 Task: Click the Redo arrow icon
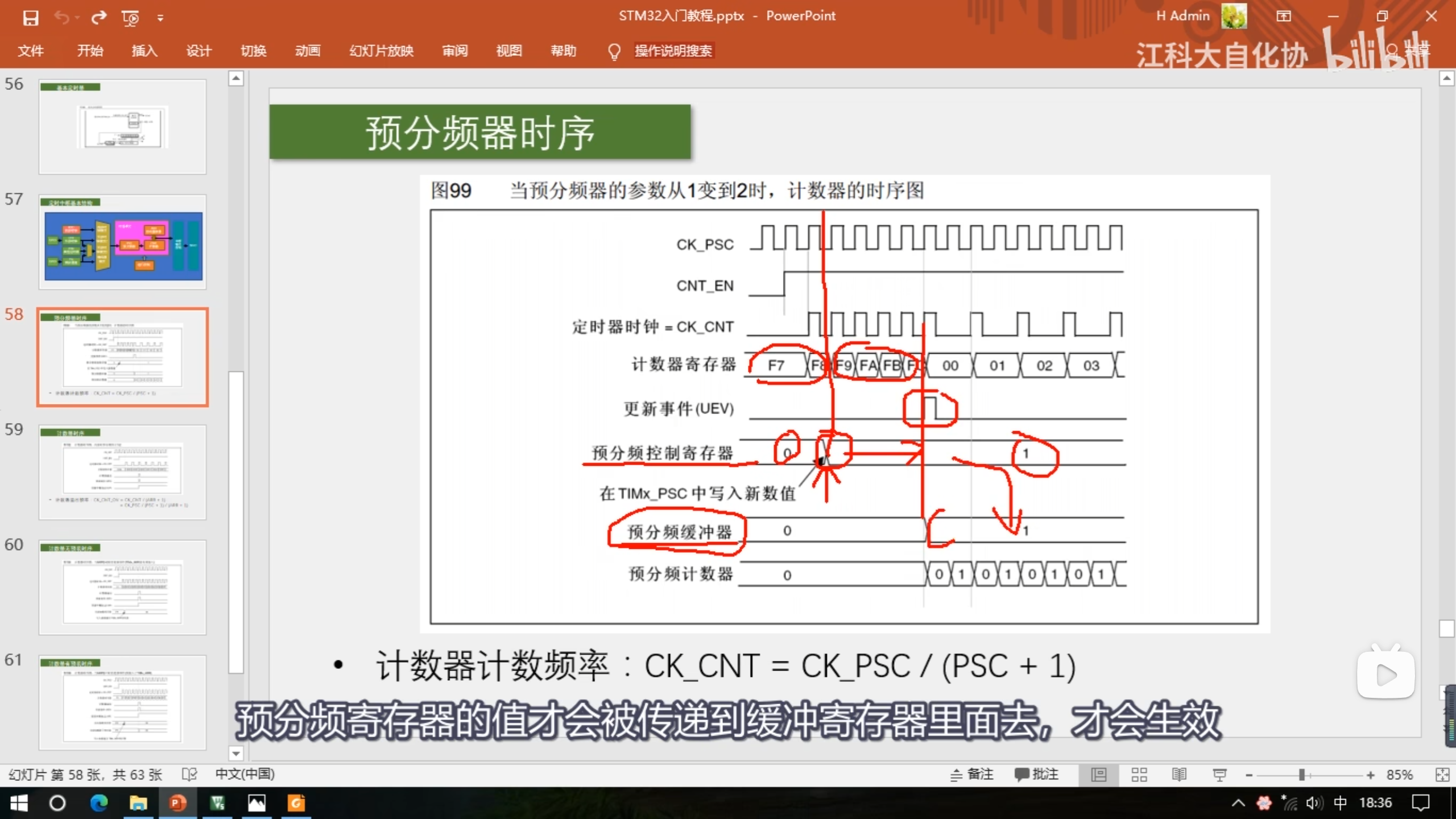pyautogui.click(x=98, y=18)
